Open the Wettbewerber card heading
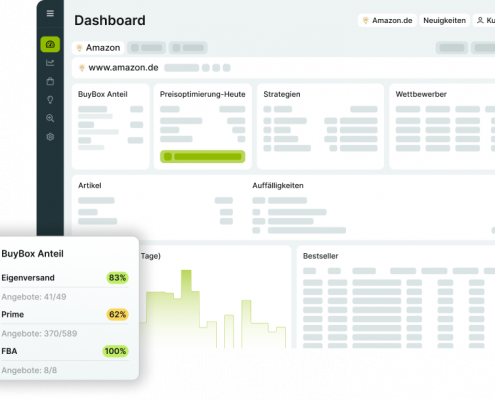 pos(421,94)
